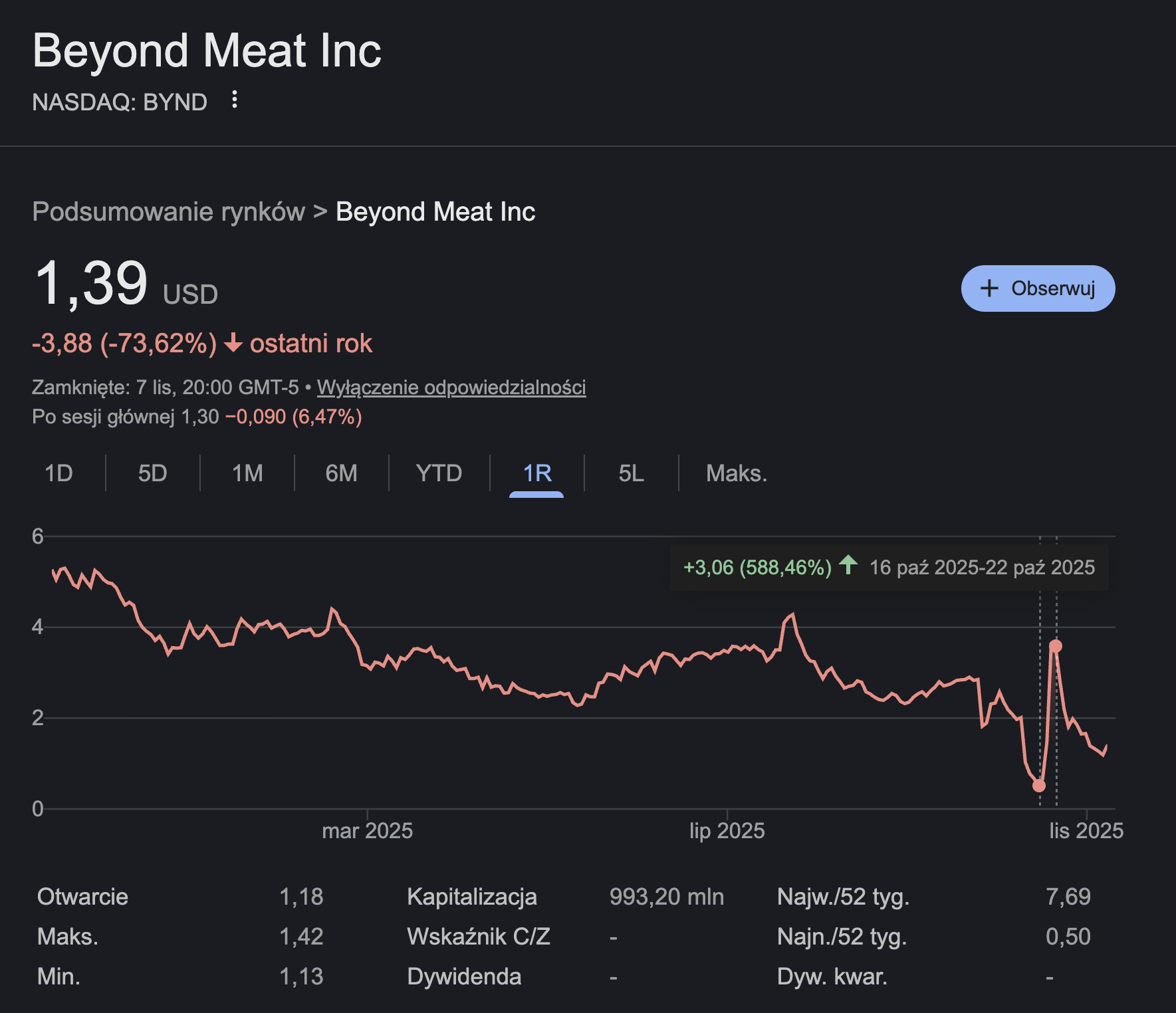Select the 1M chart range tab
This screenshot has height=1013, width=1176.
coord(247,473)
